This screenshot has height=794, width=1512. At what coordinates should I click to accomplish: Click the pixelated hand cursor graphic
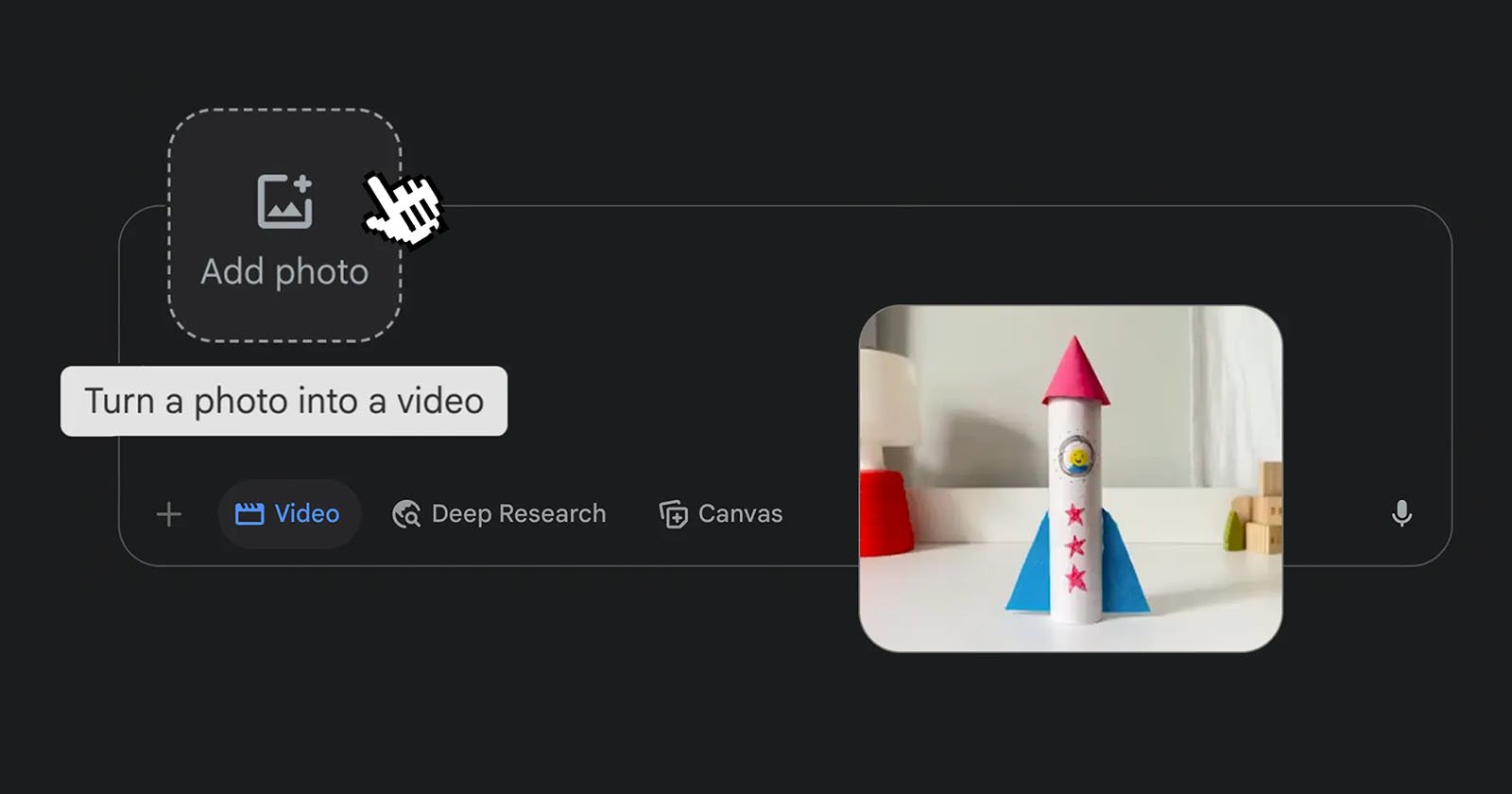click(404, 208)
